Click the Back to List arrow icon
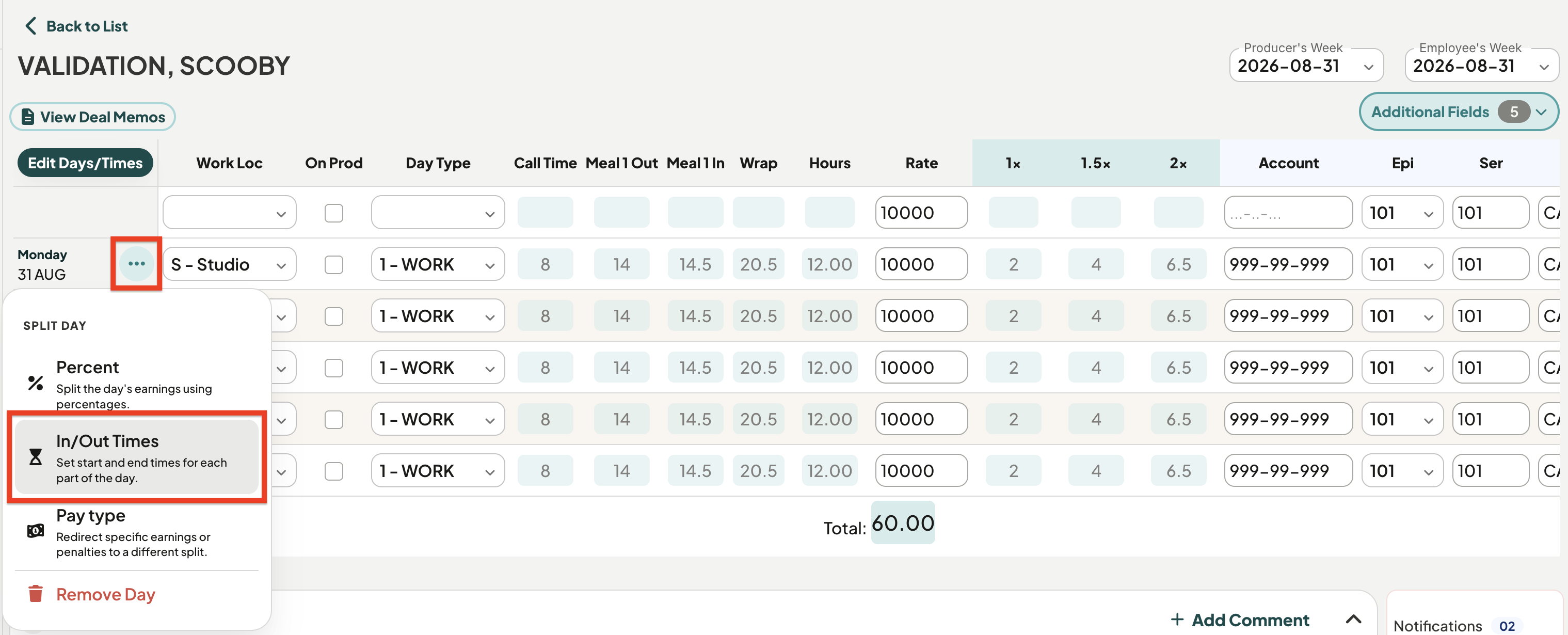 click(x=30, y=26)
